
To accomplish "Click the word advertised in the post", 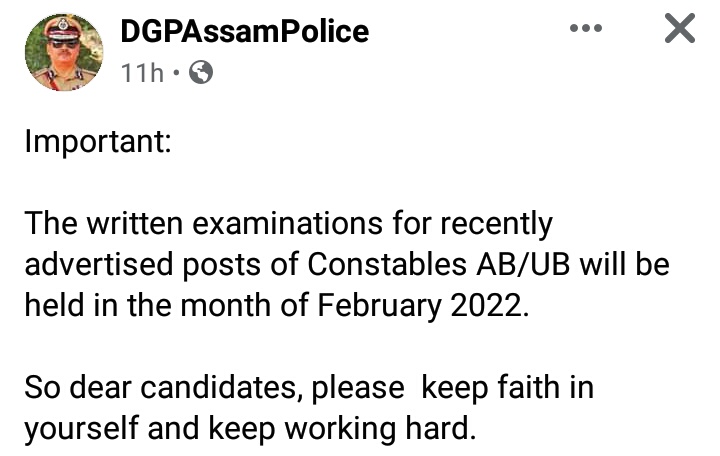I will [99, 265].
